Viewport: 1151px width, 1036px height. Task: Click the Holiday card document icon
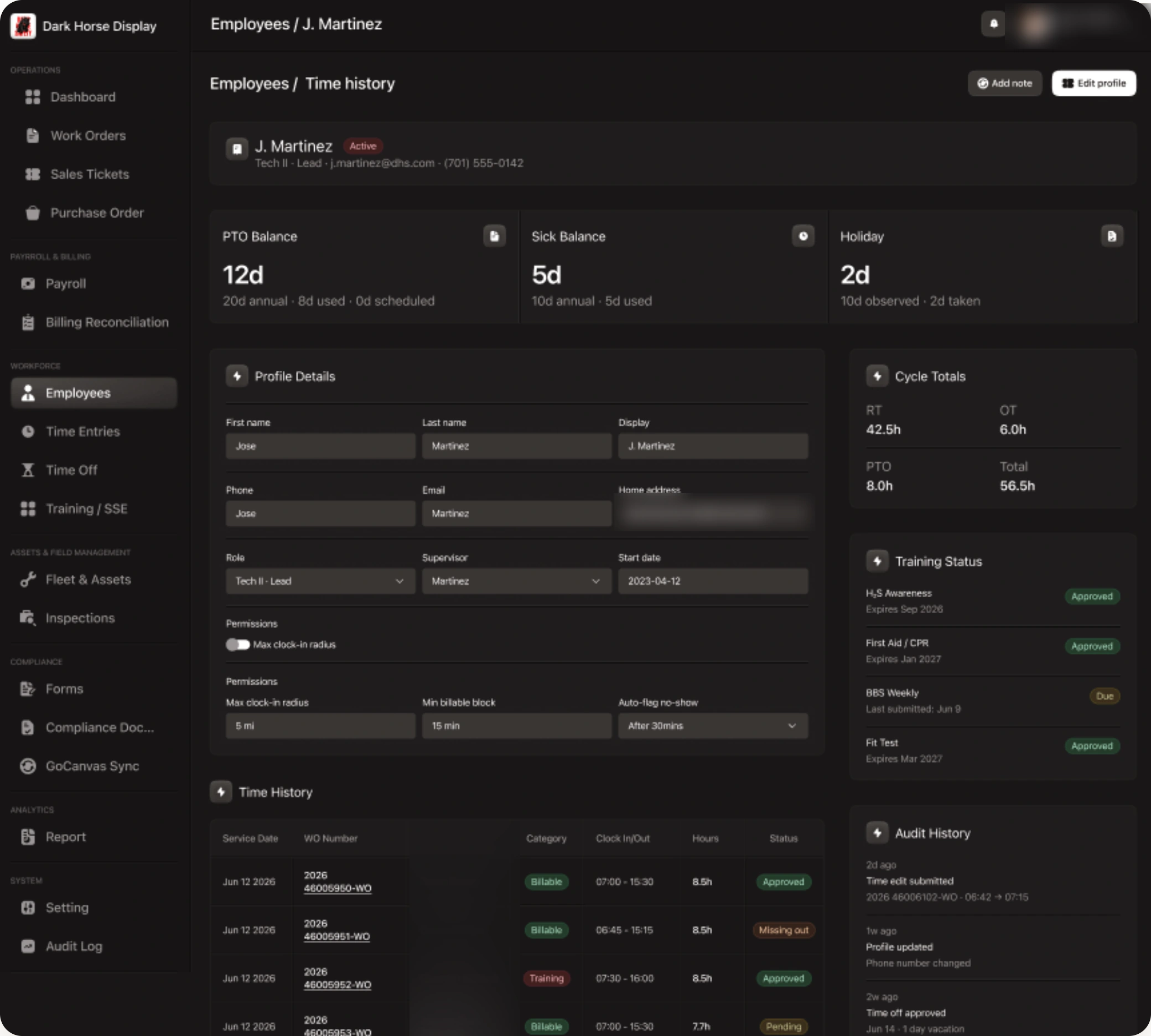click(1112, 236)
